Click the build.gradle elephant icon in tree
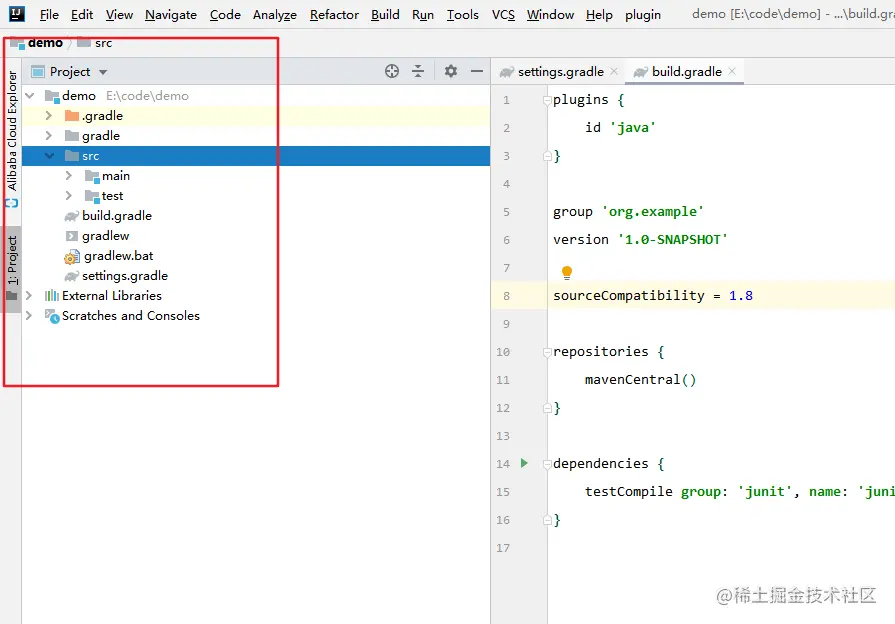Viewport: 895px width, 624px height. [72, 216]
